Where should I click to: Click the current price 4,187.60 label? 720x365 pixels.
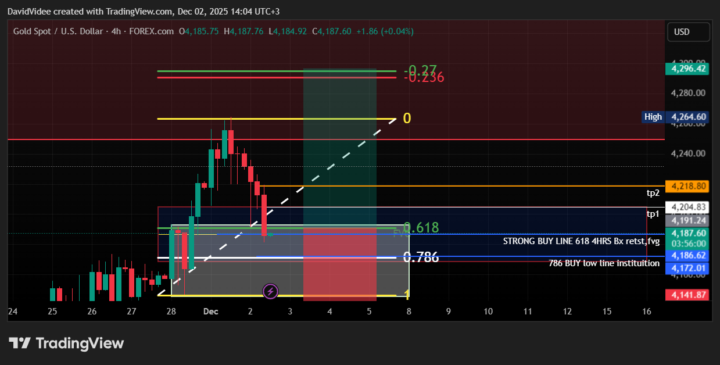(x=687, y=233)
